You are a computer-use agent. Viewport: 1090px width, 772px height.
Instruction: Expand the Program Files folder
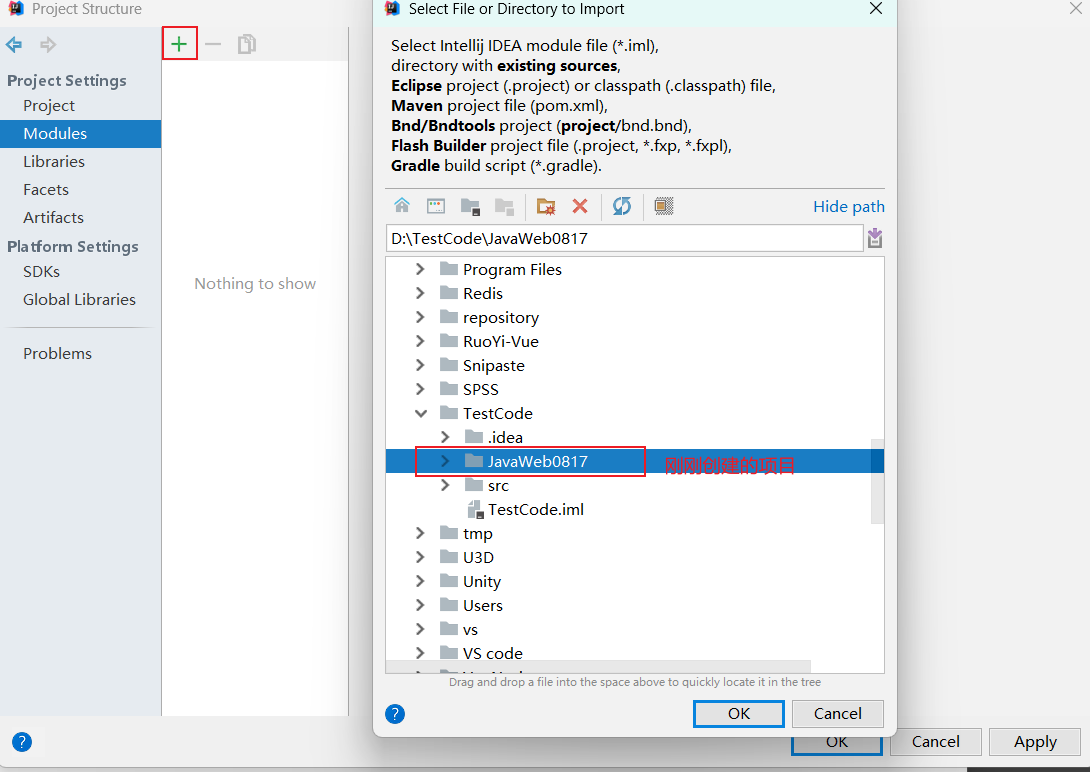[420, 269]
